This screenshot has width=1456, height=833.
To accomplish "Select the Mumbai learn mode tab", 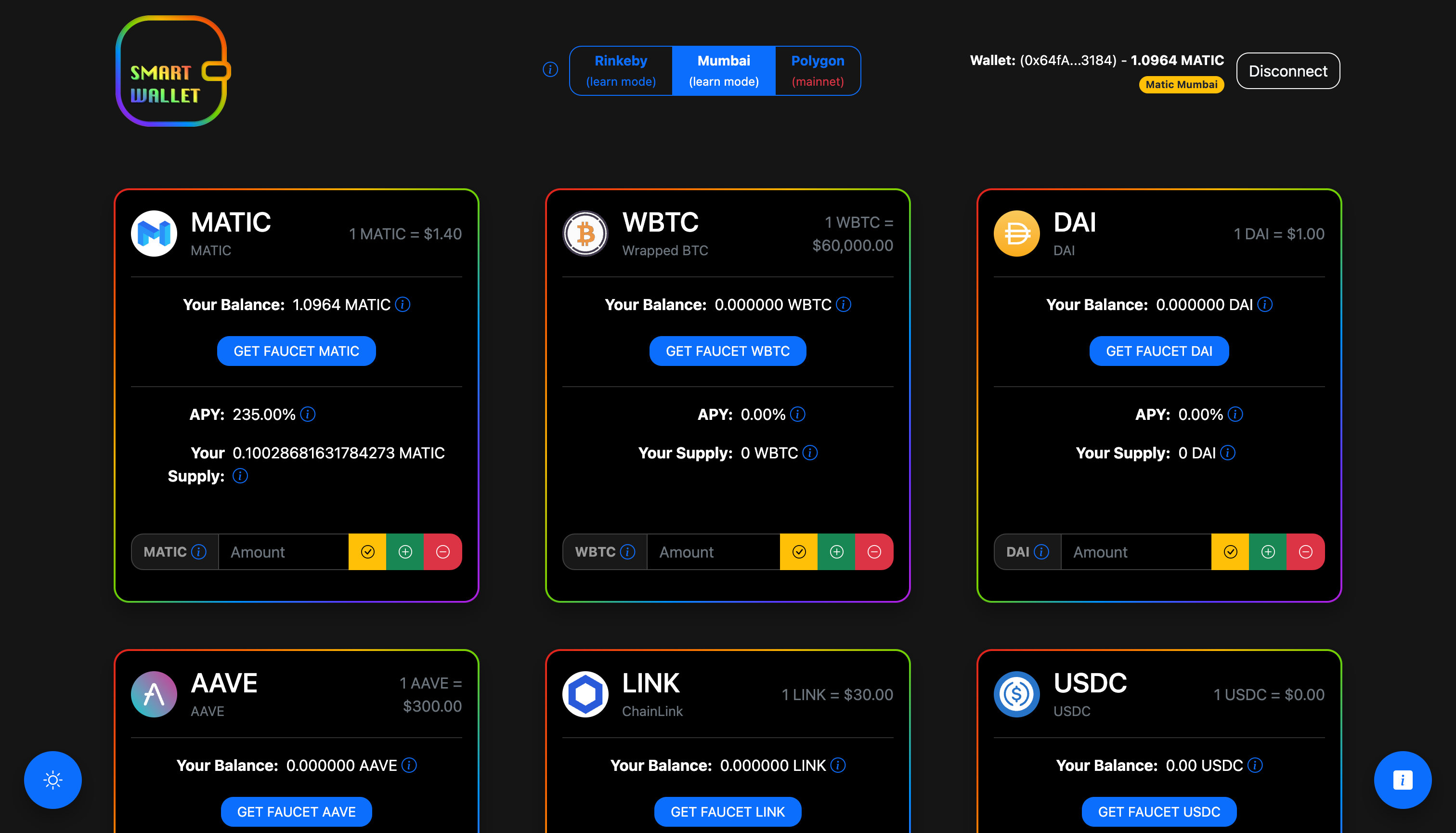I will (724, 70).
